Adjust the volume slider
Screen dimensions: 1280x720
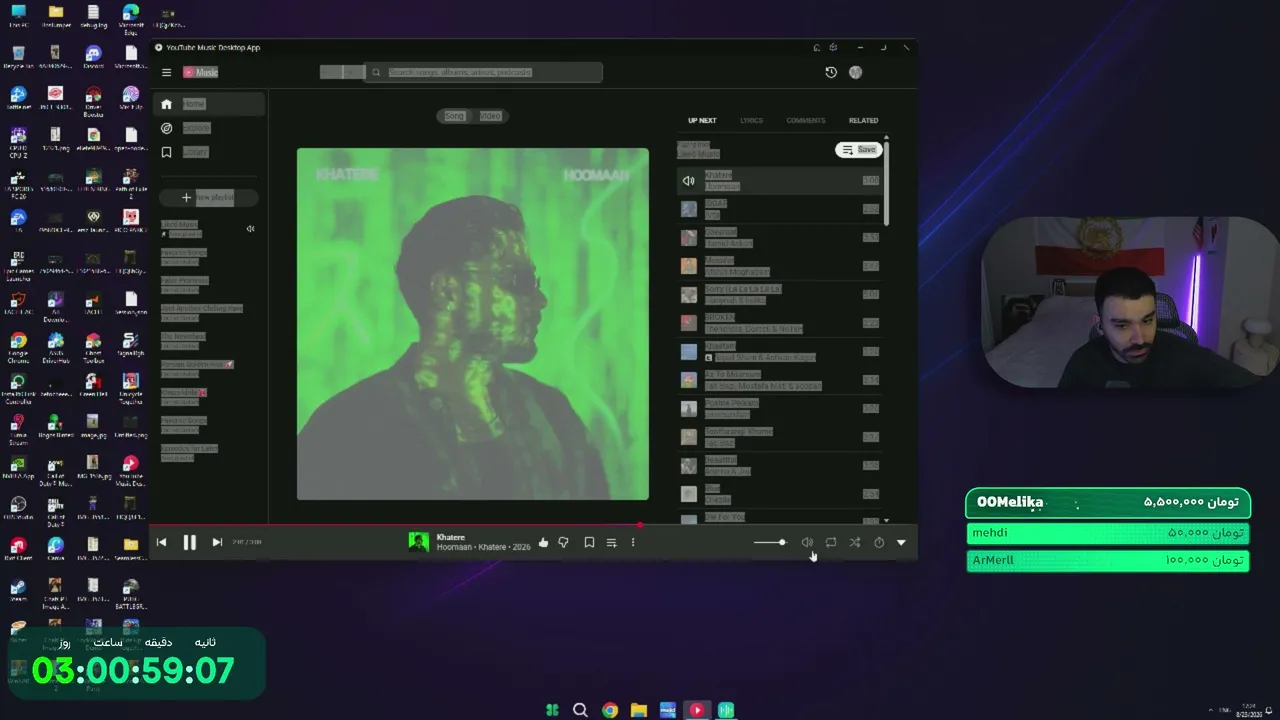770,542
